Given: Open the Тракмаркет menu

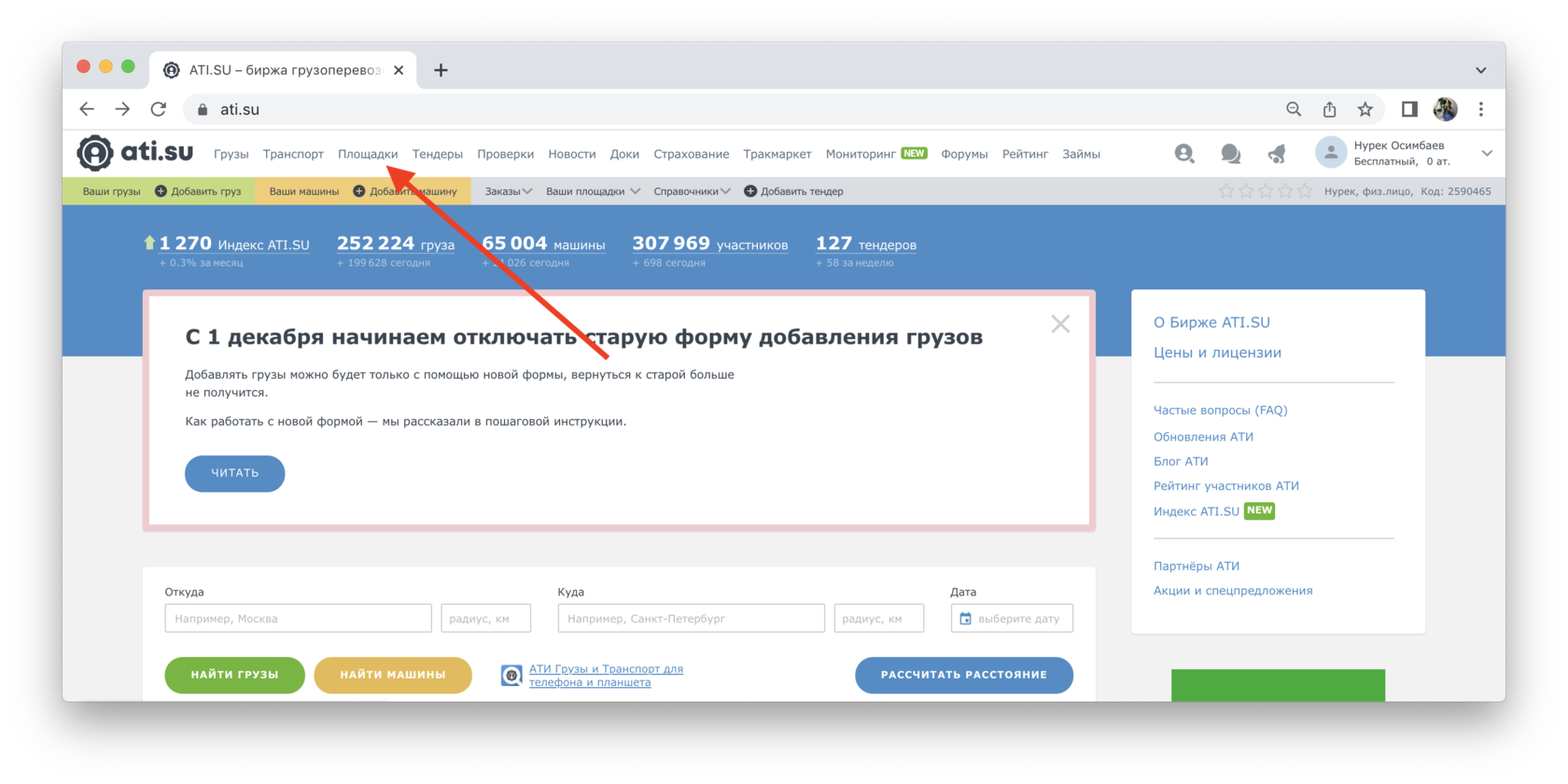Looking at the screenshot, I should [x=777, y=154].
